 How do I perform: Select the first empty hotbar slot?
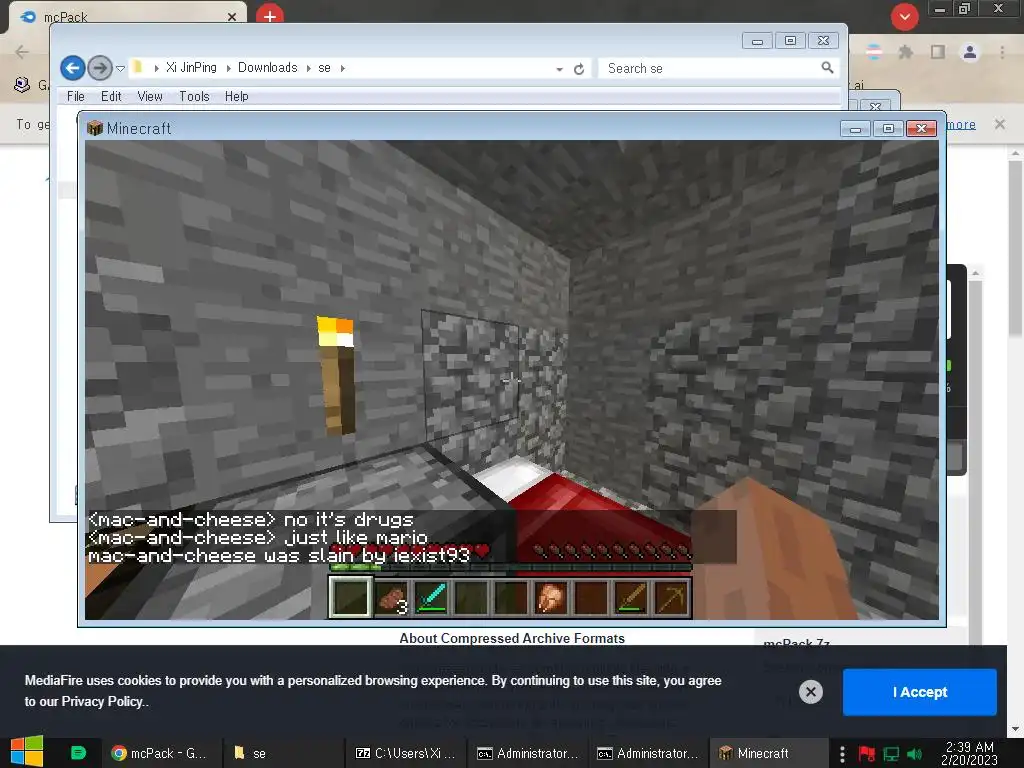(351, 597)
